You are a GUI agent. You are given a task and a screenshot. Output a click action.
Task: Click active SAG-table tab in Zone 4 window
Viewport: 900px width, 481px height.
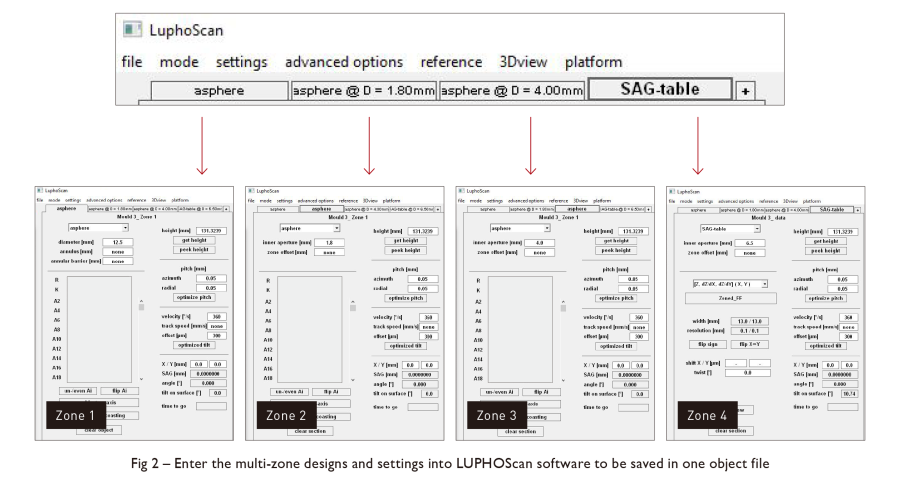(832, 210)
